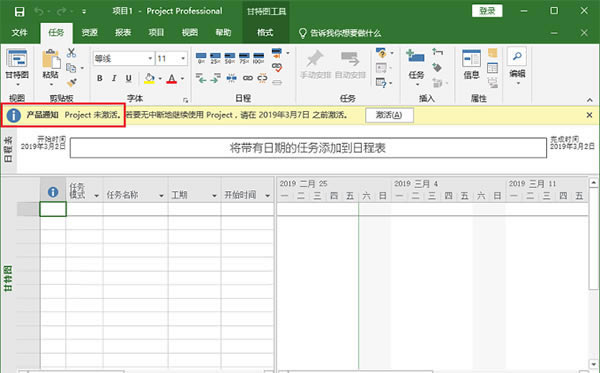Toggle Underline formatting
This screenshot has width=600, height=373.
(129, 78)
